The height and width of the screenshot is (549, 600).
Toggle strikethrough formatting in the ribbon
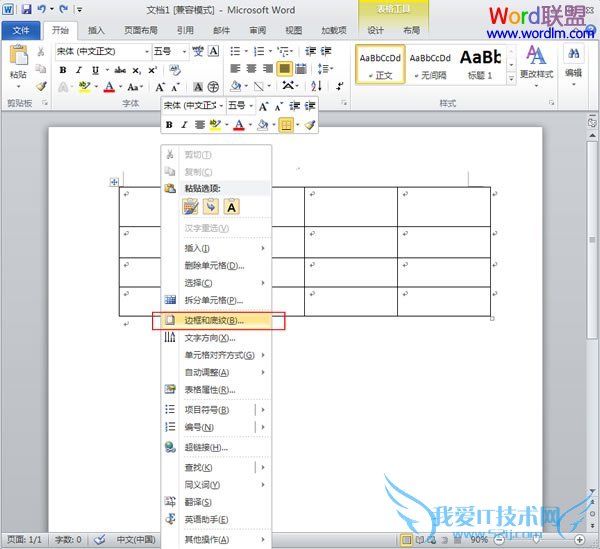(120, 70)
